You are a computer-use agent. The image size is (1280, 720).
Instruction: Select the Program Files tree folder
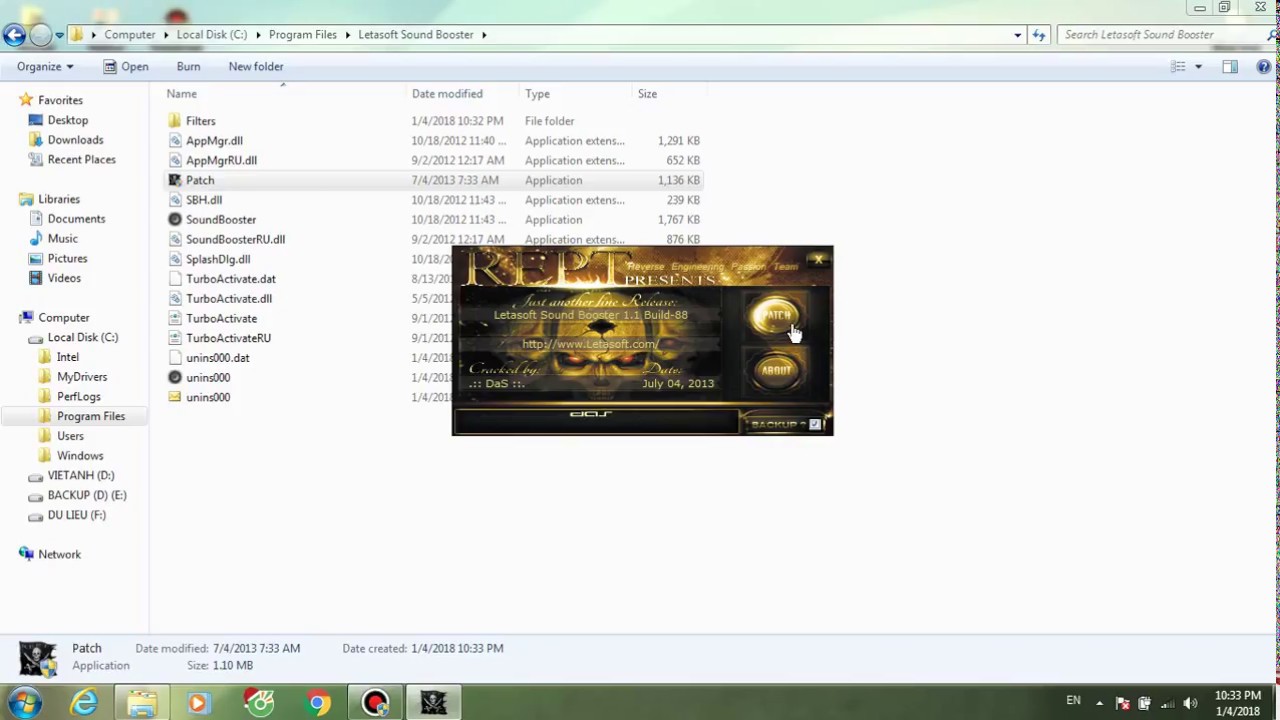click(91, 416)
